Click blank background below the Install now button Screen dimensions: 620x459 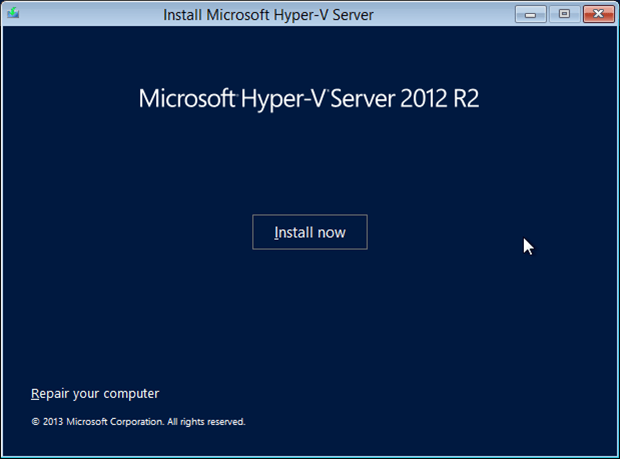pos(309,310)
